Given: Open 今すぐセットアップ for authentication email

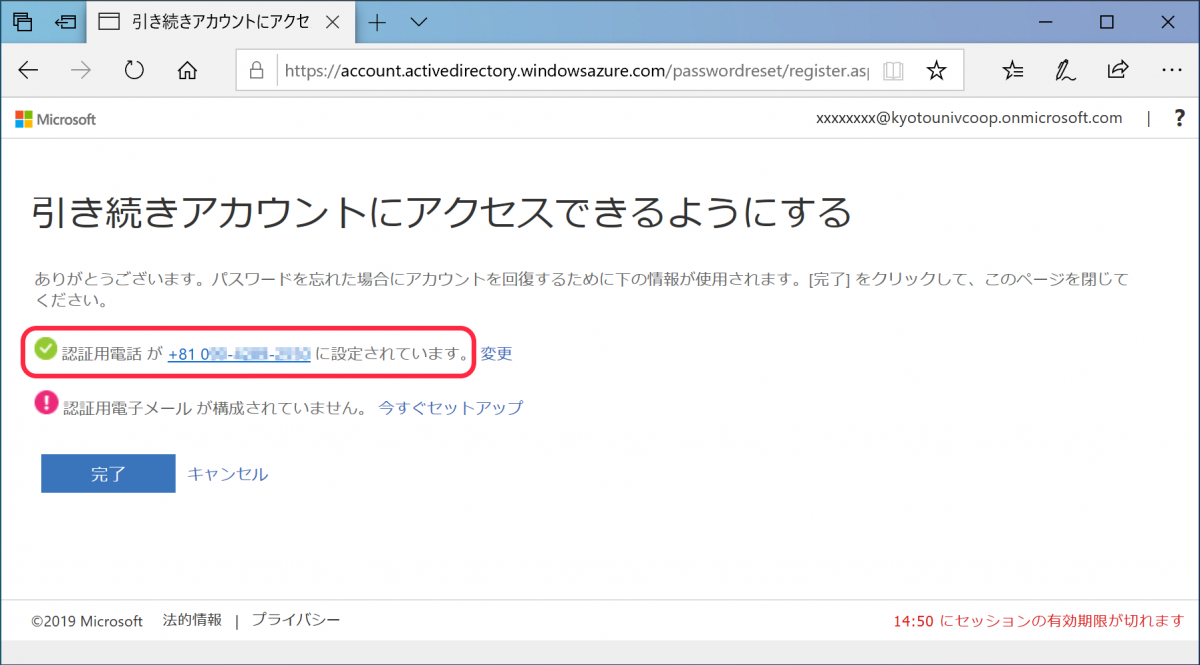Looking at the screenshot, I should point(450,407).
